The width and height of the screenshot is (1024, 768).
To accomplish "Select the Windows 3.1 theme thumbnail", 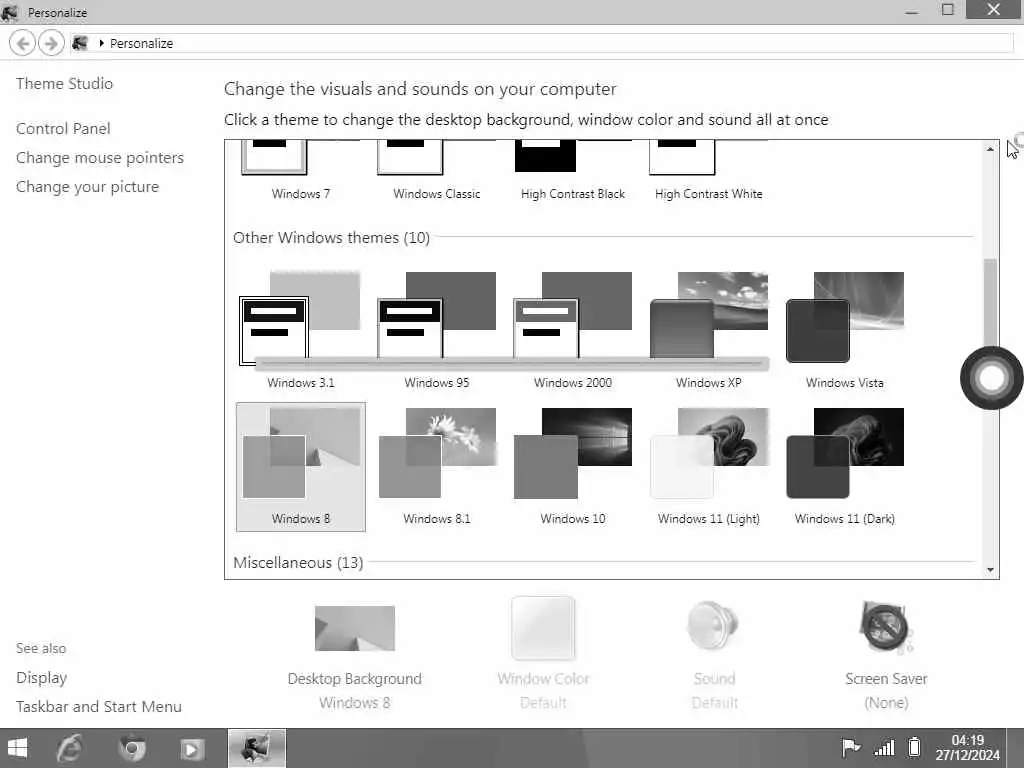I will 300,318.
